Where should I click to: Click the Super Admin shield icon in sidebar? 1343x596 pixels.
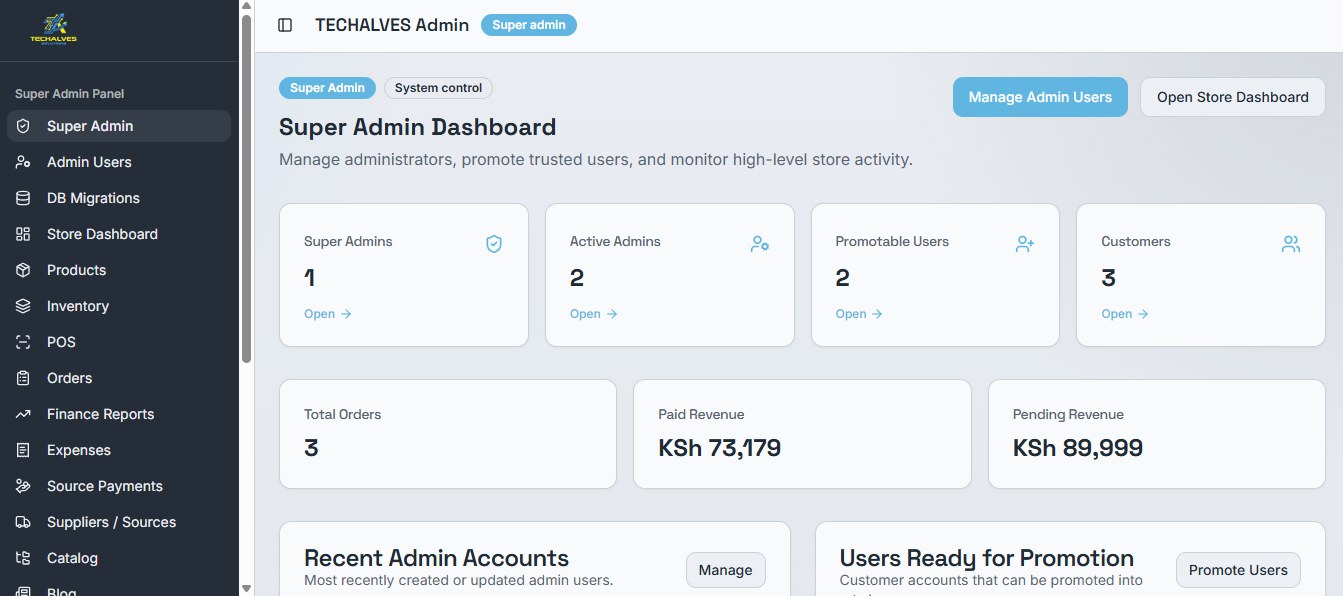pyautogui.click(x=23, y=126)
